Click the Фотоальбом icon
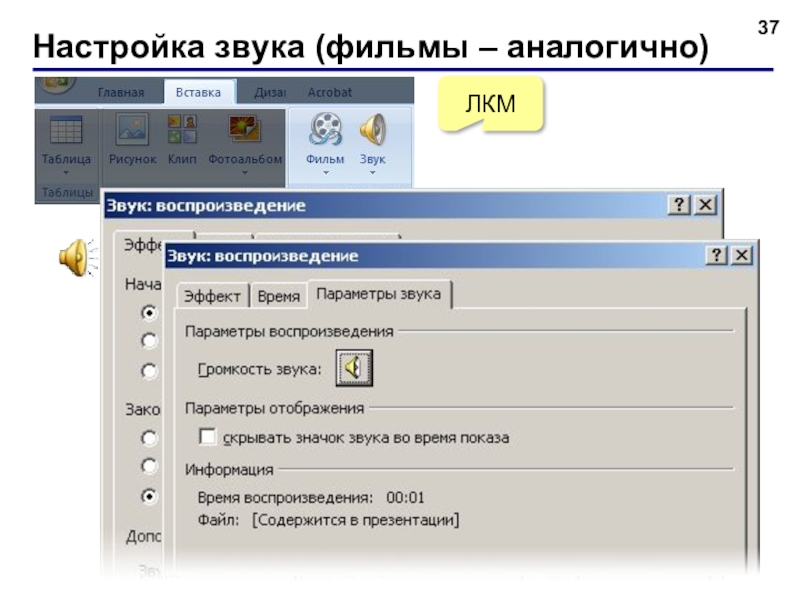 pyautogui.click(x=245, y=130)
